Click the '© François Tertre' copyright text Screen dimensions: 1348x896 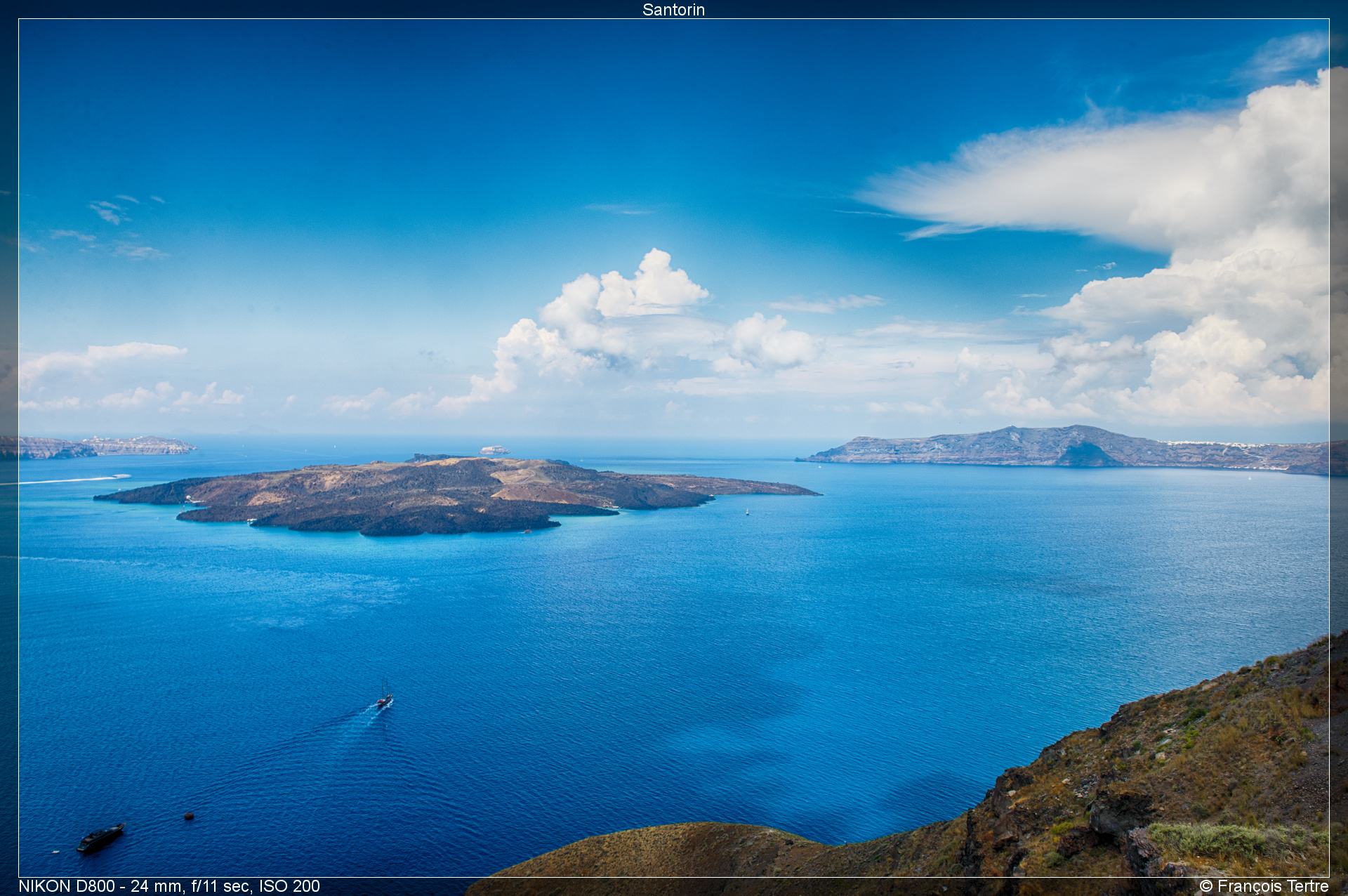pos(1264,886)
